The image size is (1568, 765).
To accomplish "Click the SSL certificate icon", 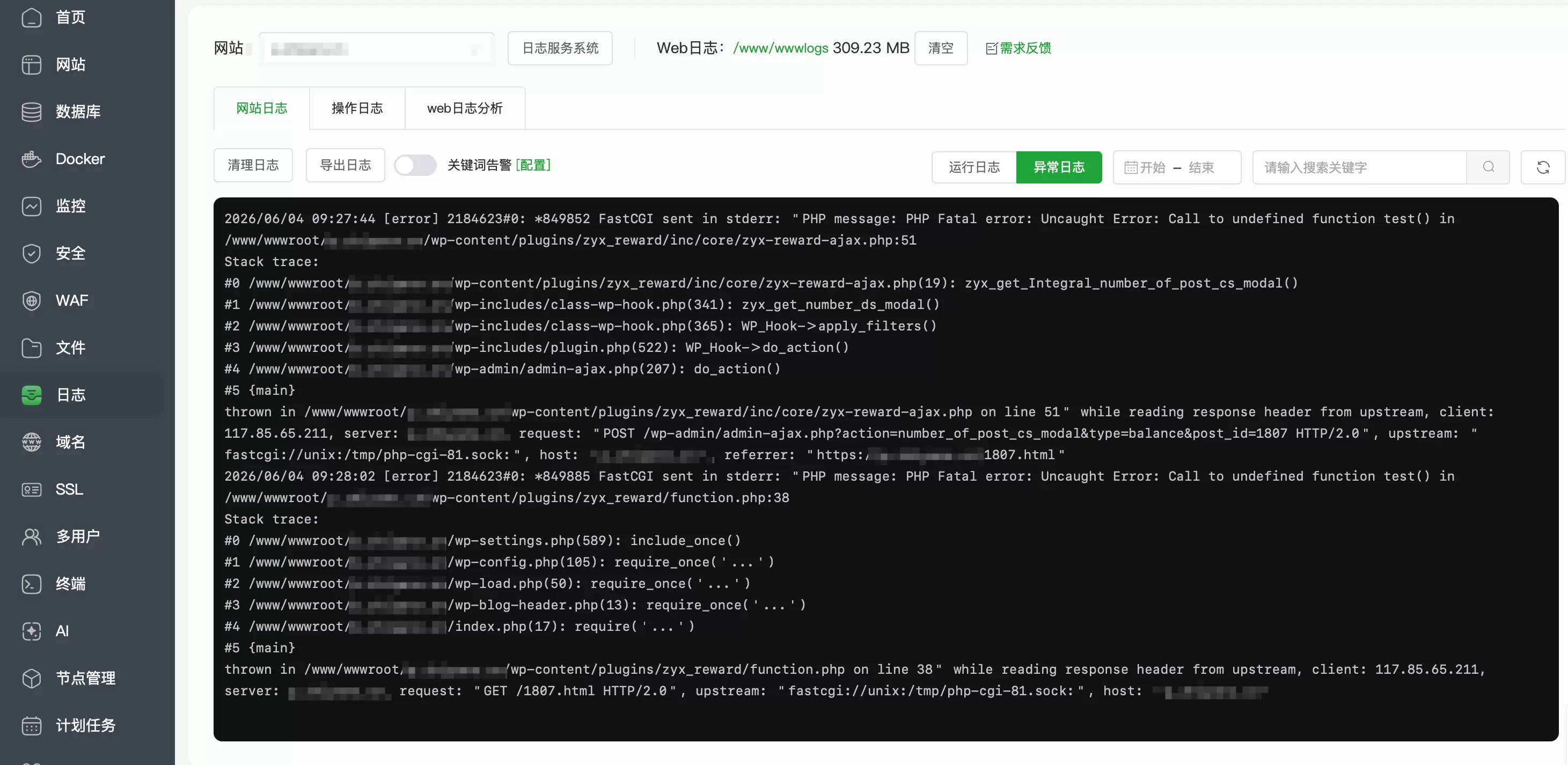I will click(x=31, y=489).
